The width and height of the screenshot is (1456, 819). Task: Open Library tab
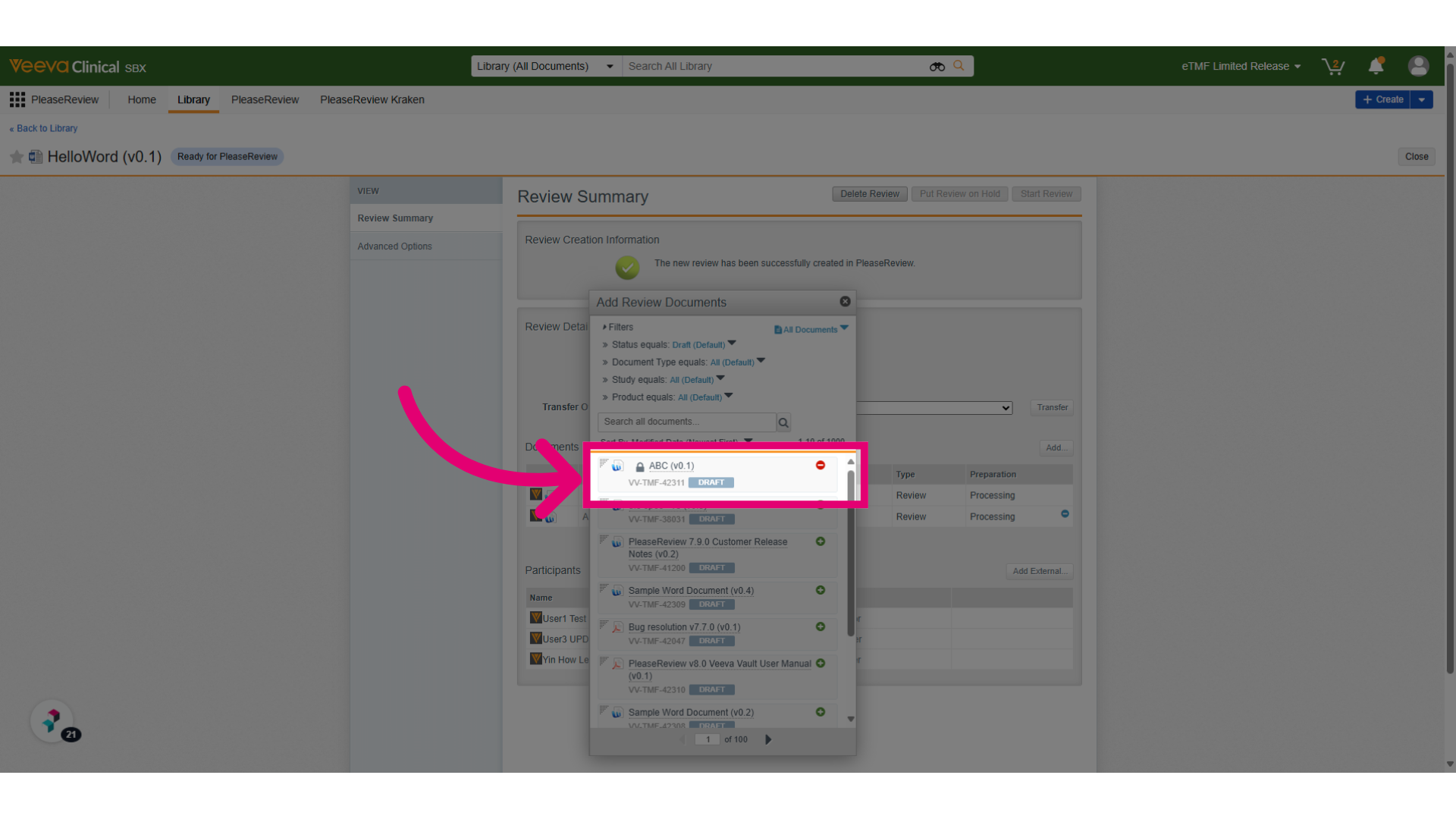(193, 99)
